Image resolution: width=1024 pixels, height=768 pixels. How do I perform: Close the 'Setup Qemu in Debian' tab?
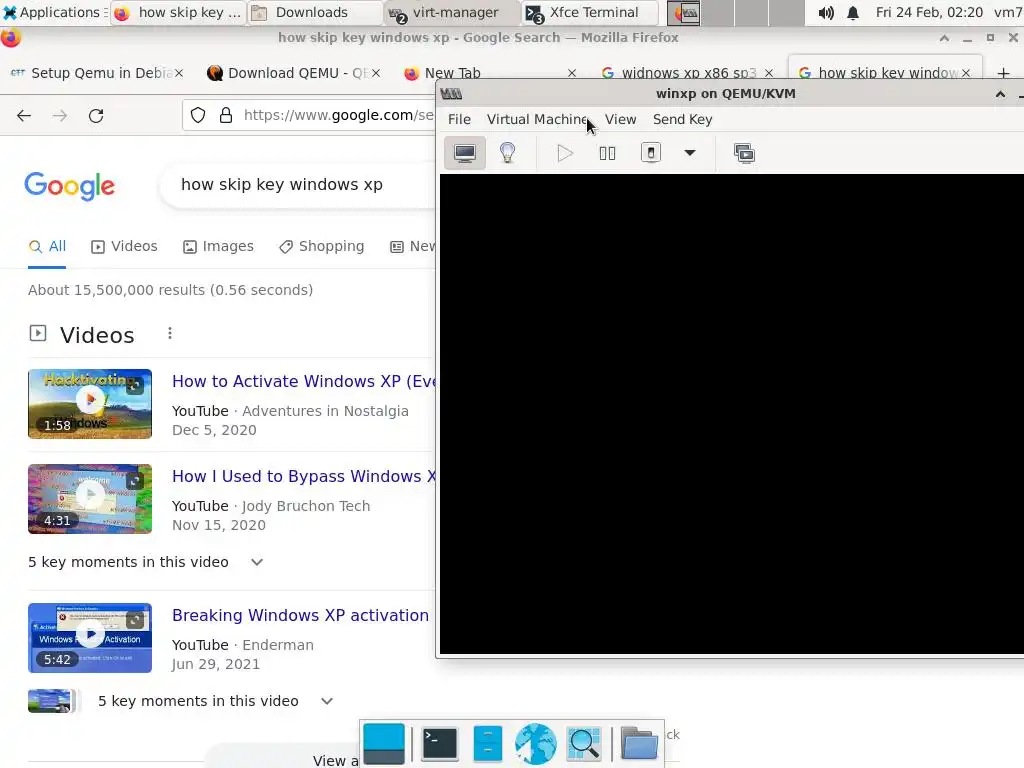[x=179, y=73]
